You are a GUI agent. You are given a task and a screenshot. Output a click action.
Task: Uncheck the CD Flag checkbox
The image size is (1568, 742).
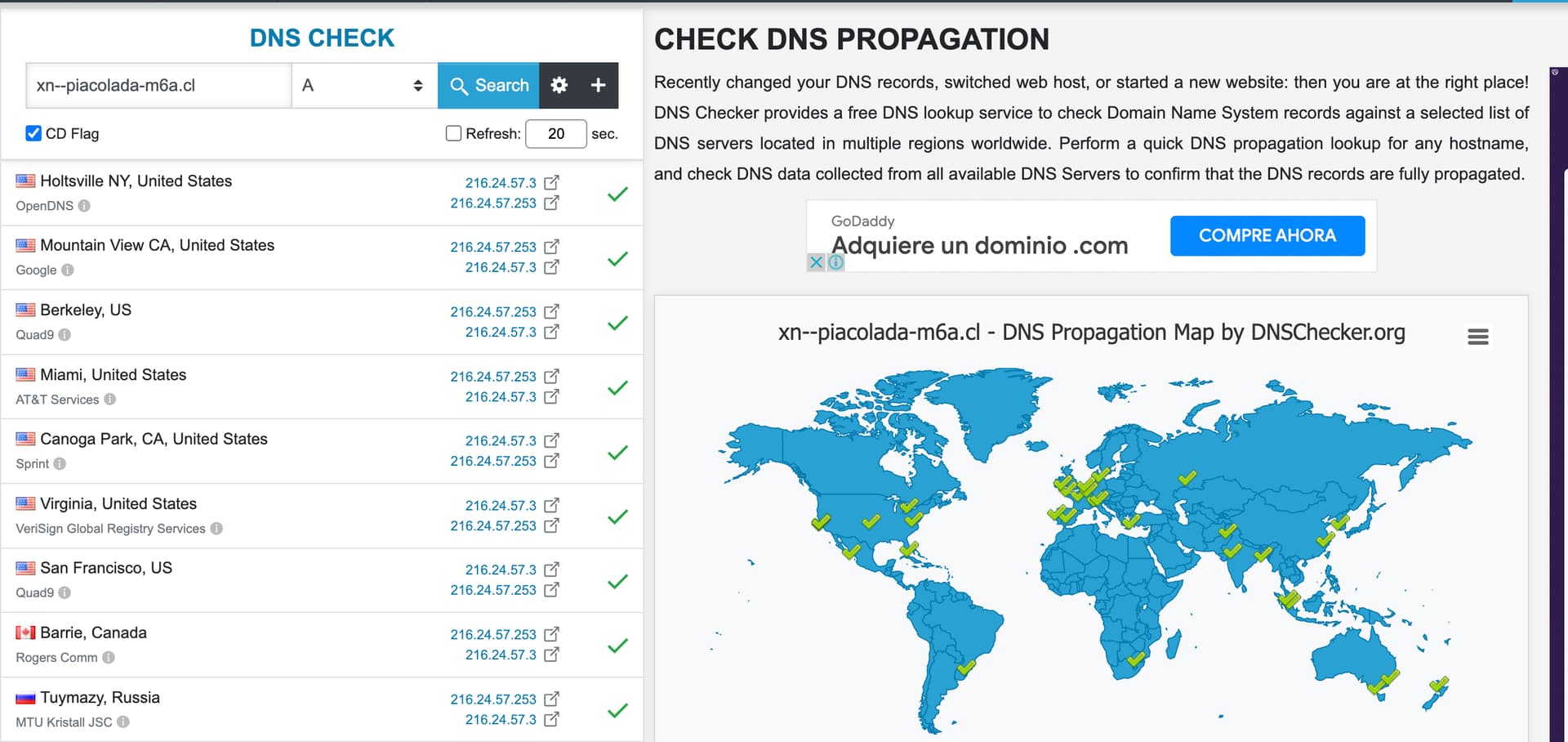(x=33, y=133)
